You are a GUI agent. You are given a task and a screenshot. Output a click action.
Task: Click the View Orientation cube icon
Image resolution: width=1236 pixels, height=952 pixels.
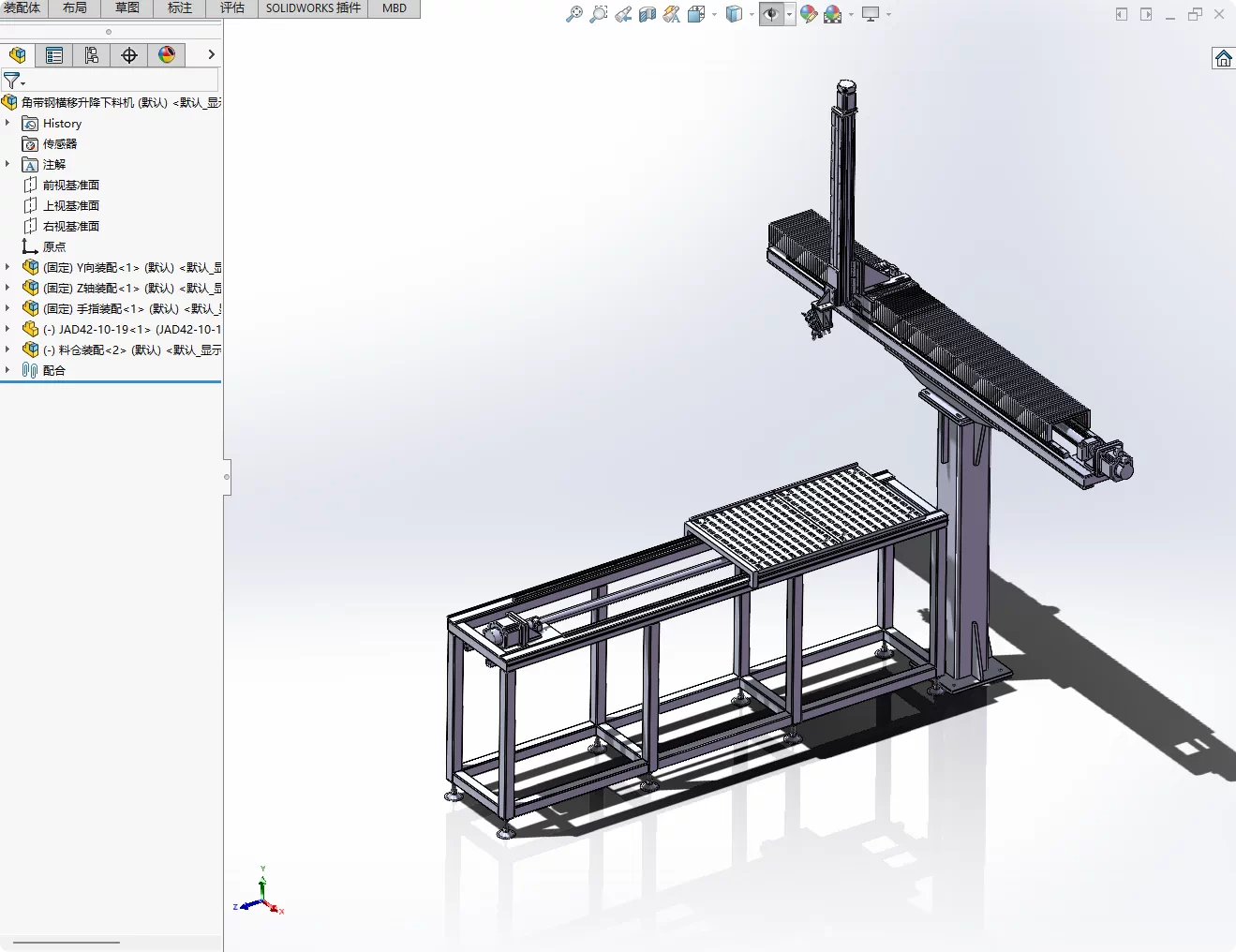(x=696, y=14)
